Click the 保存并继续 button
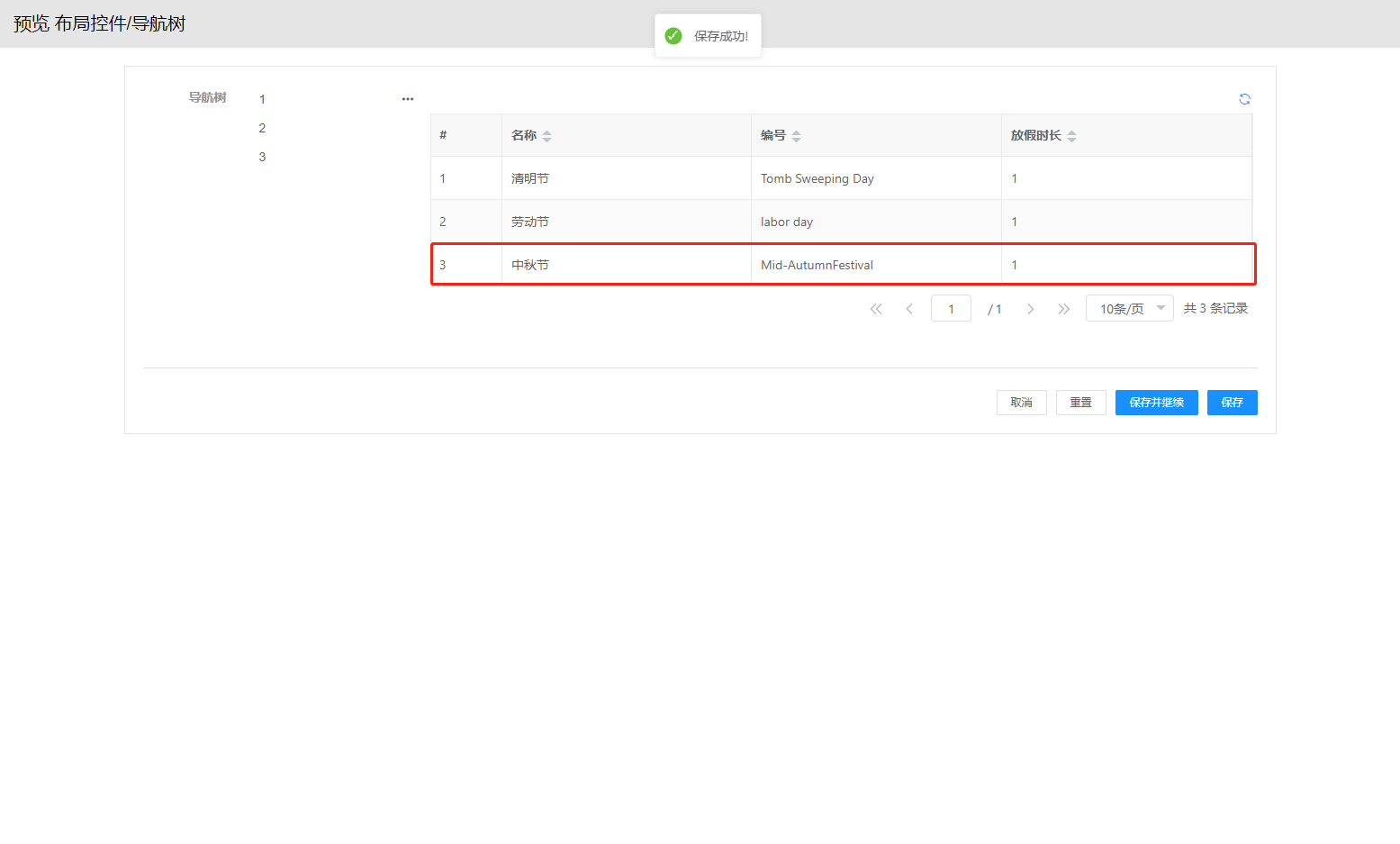This screenshot has width=1400, height=844. [1156, 403]
